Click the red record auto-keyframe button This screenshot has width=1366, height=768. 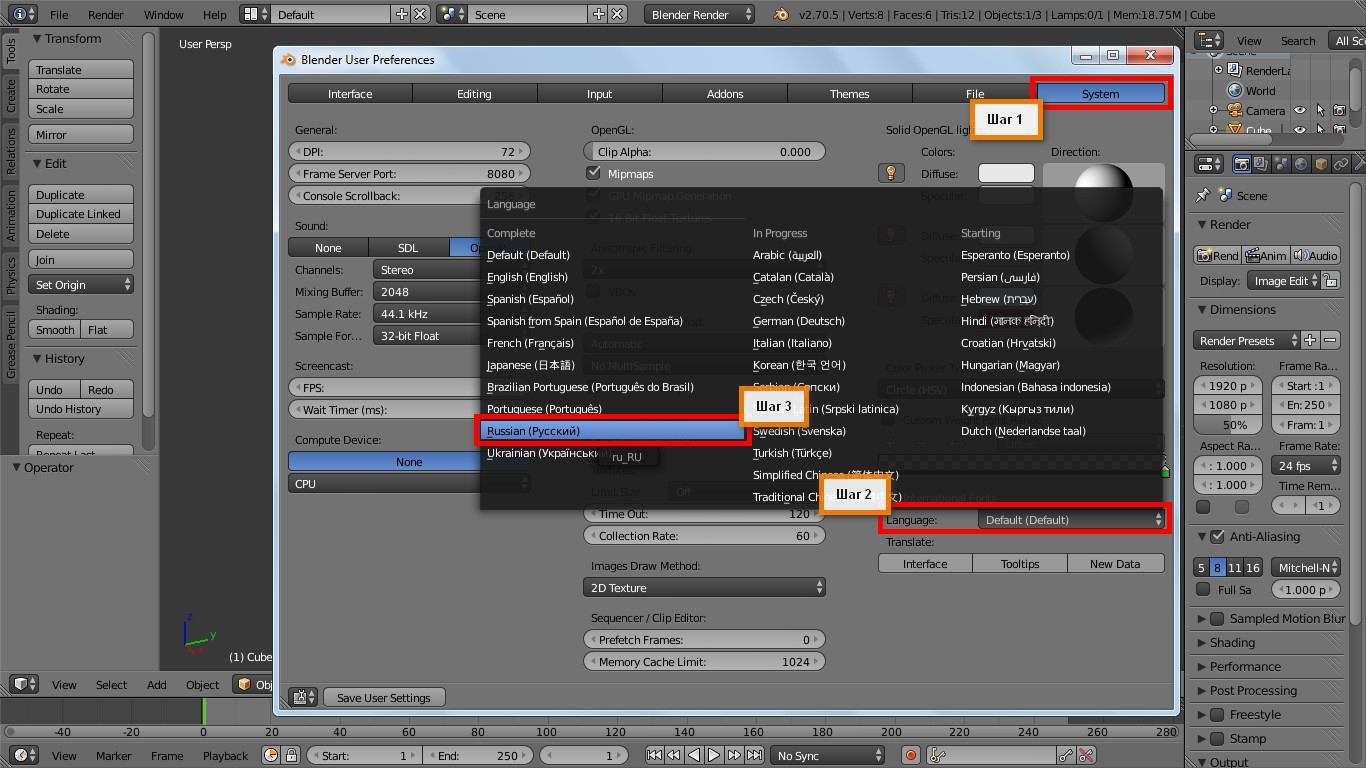910,755
